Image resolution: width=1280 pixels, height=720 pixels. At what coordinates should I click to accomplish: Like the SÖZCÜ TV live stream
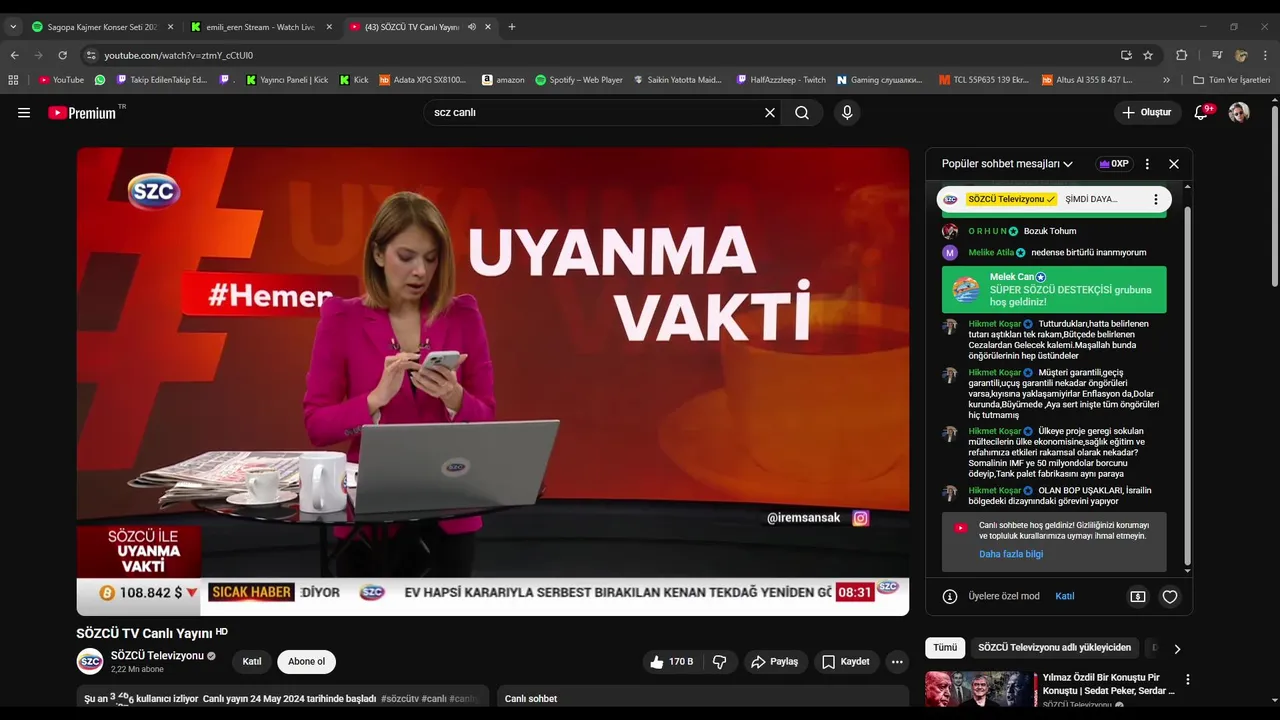[x=672, y=662]
